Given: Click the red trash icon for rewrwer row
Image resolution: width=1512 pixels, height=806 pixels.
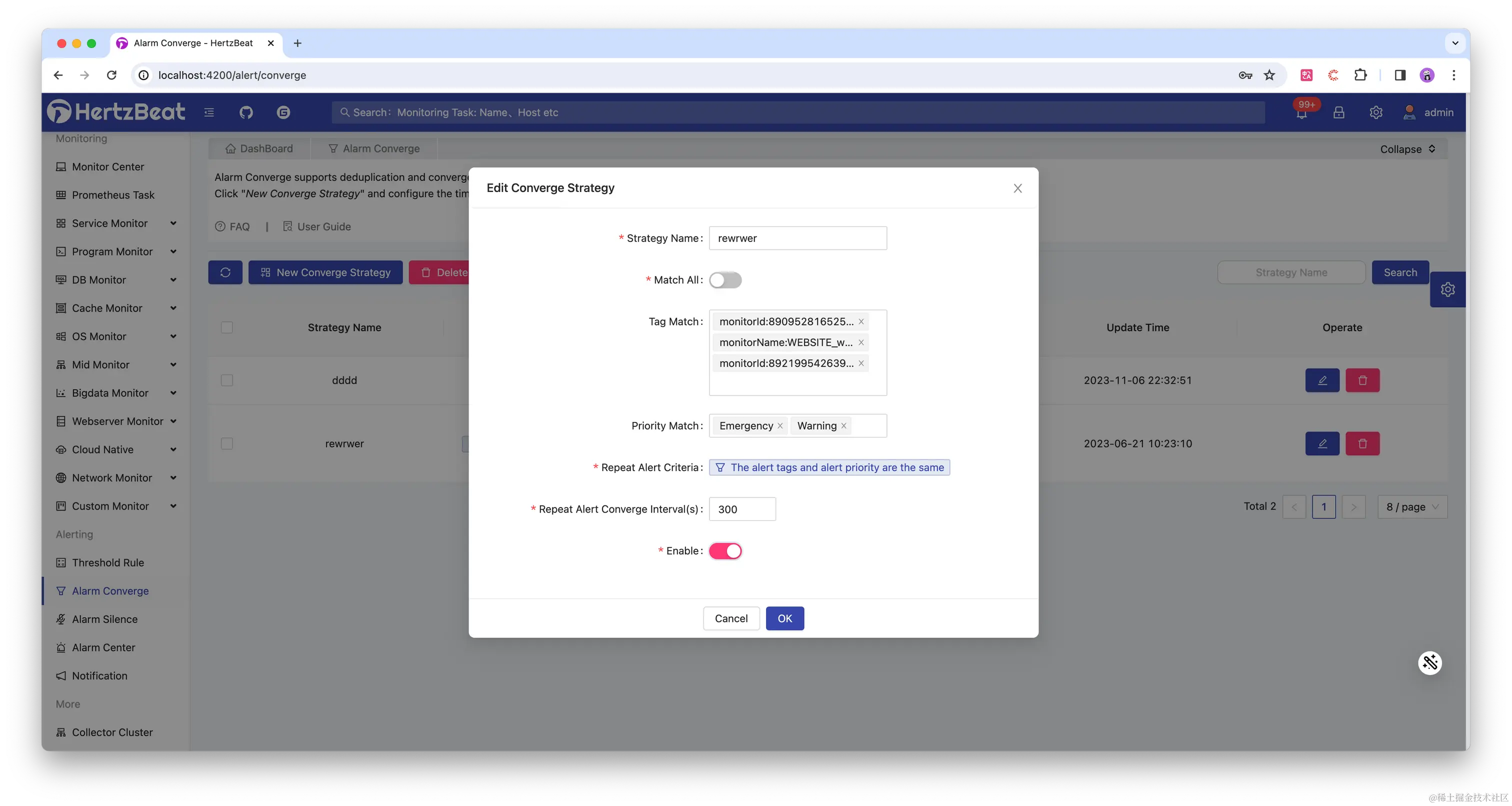Looking at the screenshot, I should coord(1362,444).
